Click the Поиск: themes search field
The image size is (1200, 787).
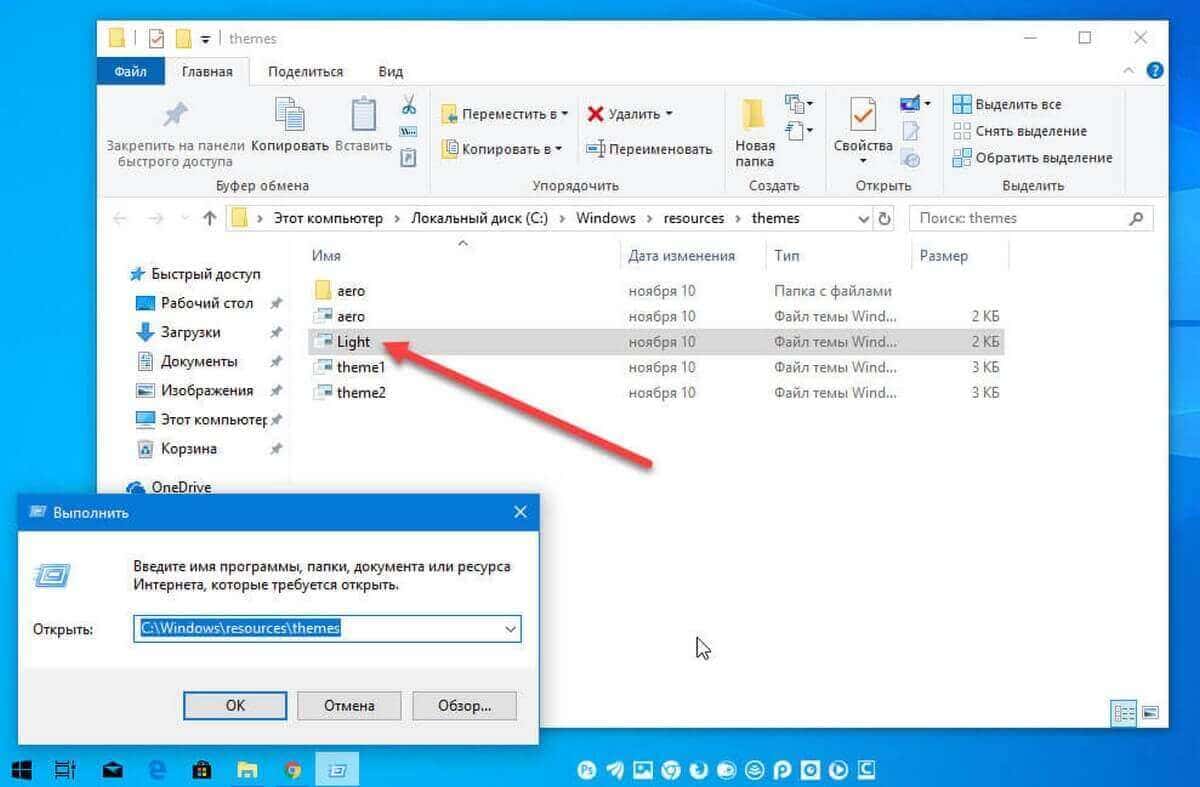coord(1020,219)
